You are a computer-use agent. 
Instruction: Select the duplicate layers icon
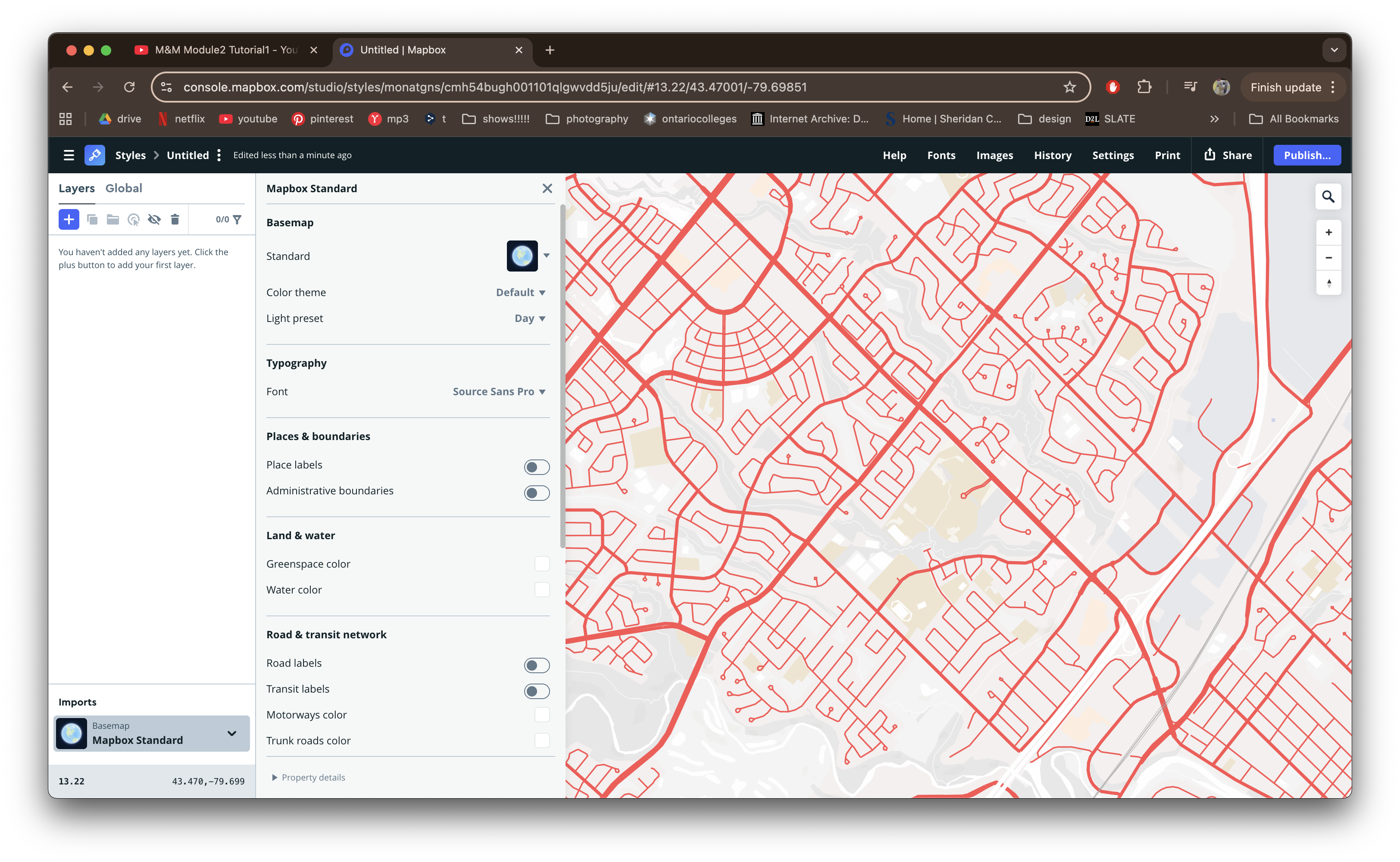click(x=93, y=219)
